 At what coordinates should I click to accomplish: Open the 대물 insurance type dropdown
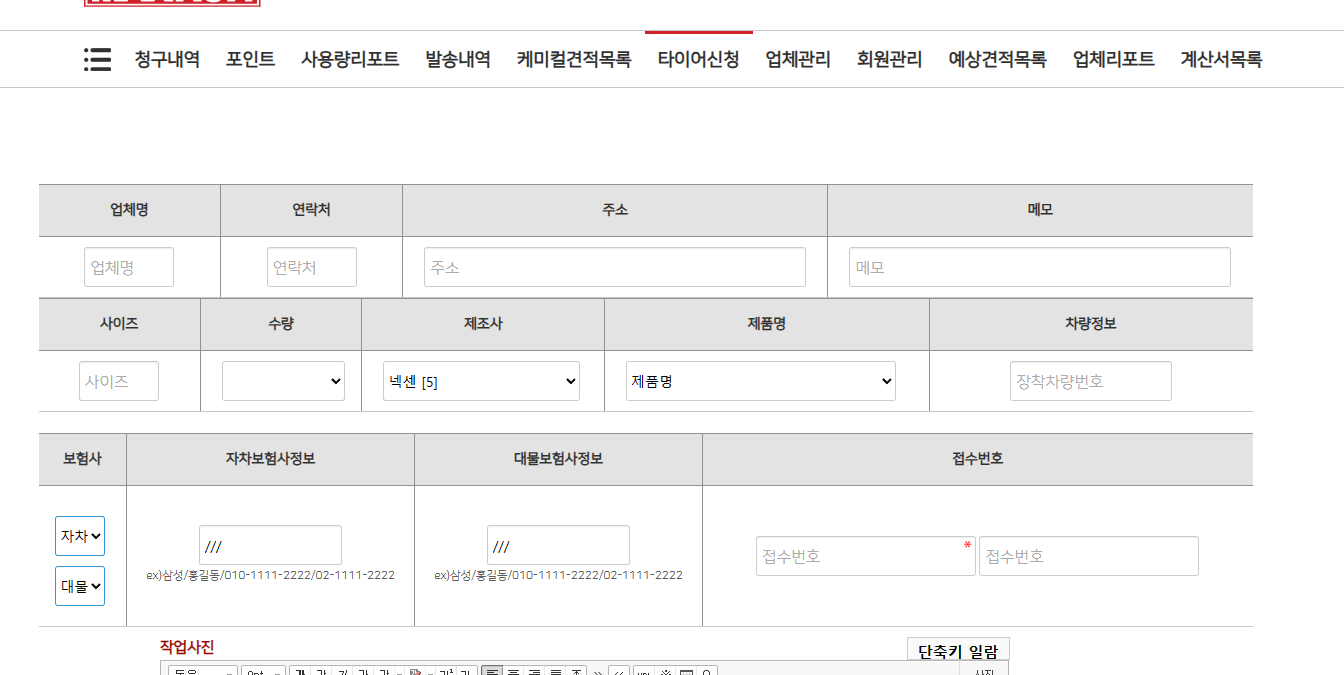pos(80,586)
